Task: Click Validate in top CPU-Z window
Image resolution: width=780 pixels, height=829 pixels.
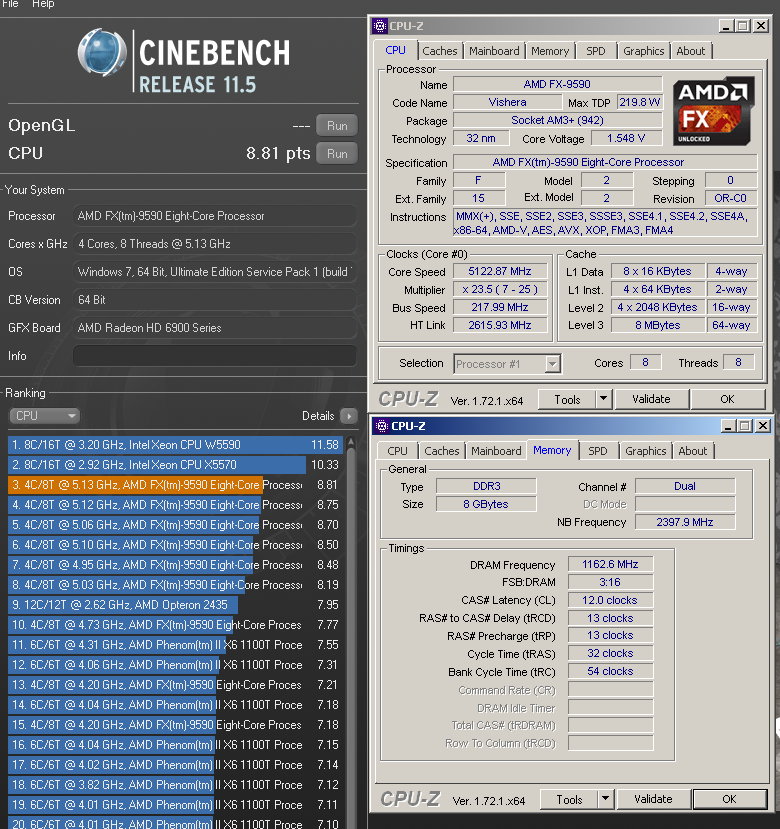Action: [x=651, y=399]
